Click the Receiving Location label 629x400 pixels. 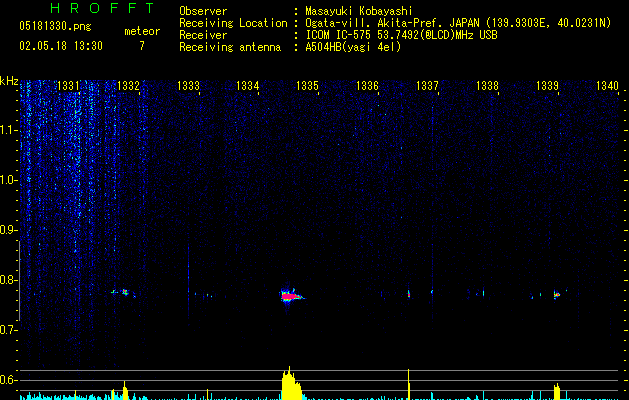233,23
